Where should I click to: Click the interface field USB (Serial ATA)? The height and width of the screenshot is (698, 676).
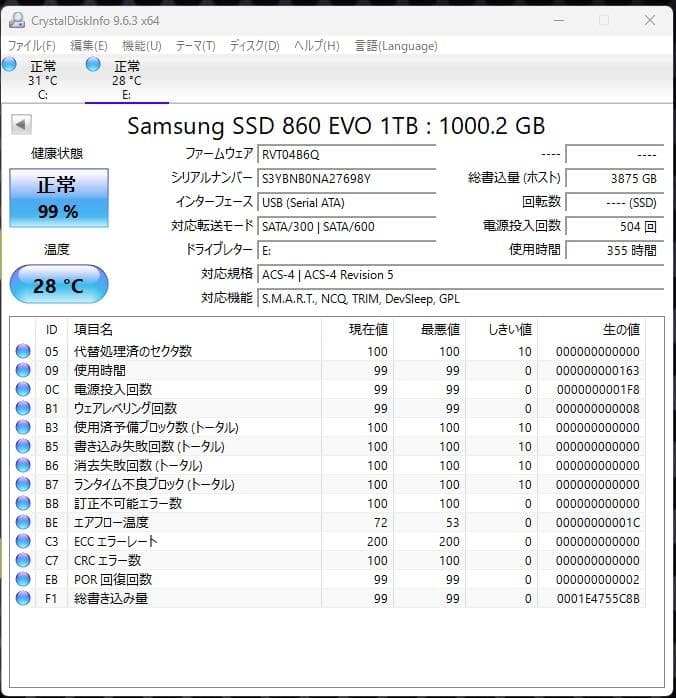point(346,203)
